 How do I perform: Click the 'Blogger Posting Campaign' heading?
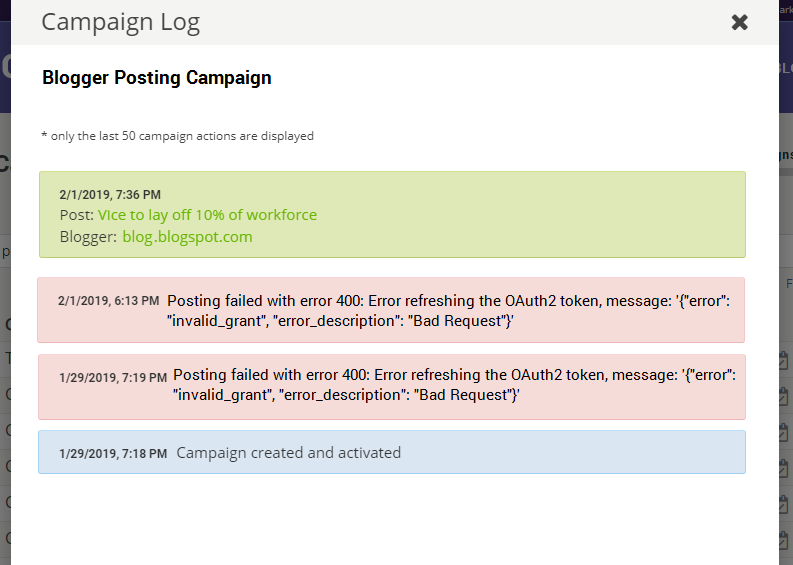click(x=157, y=78)
